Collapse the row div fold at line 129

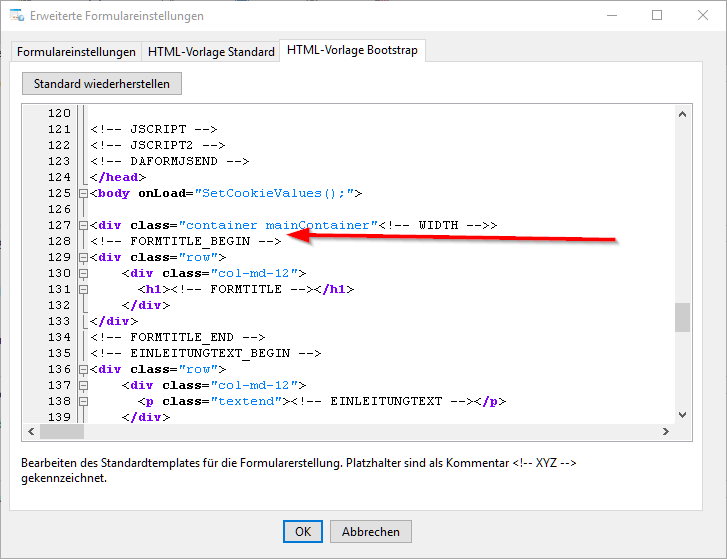[x=83, y=257]
